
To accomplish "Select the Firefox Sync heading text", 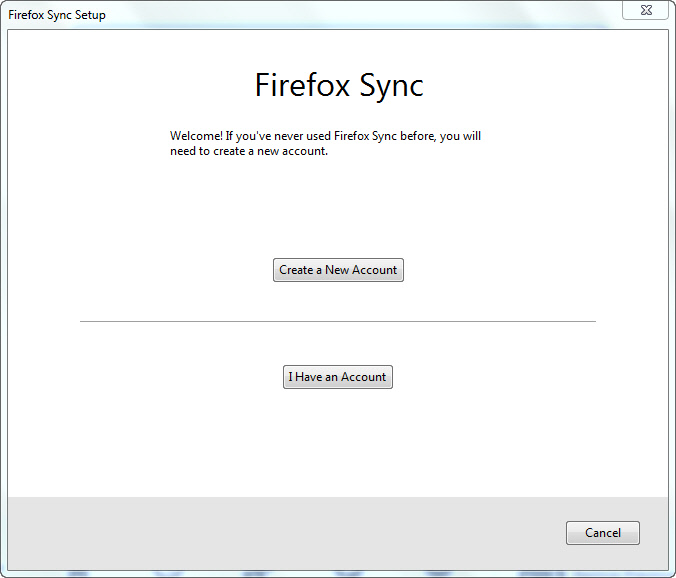I will pyautogui.click(x=339, y=86).
